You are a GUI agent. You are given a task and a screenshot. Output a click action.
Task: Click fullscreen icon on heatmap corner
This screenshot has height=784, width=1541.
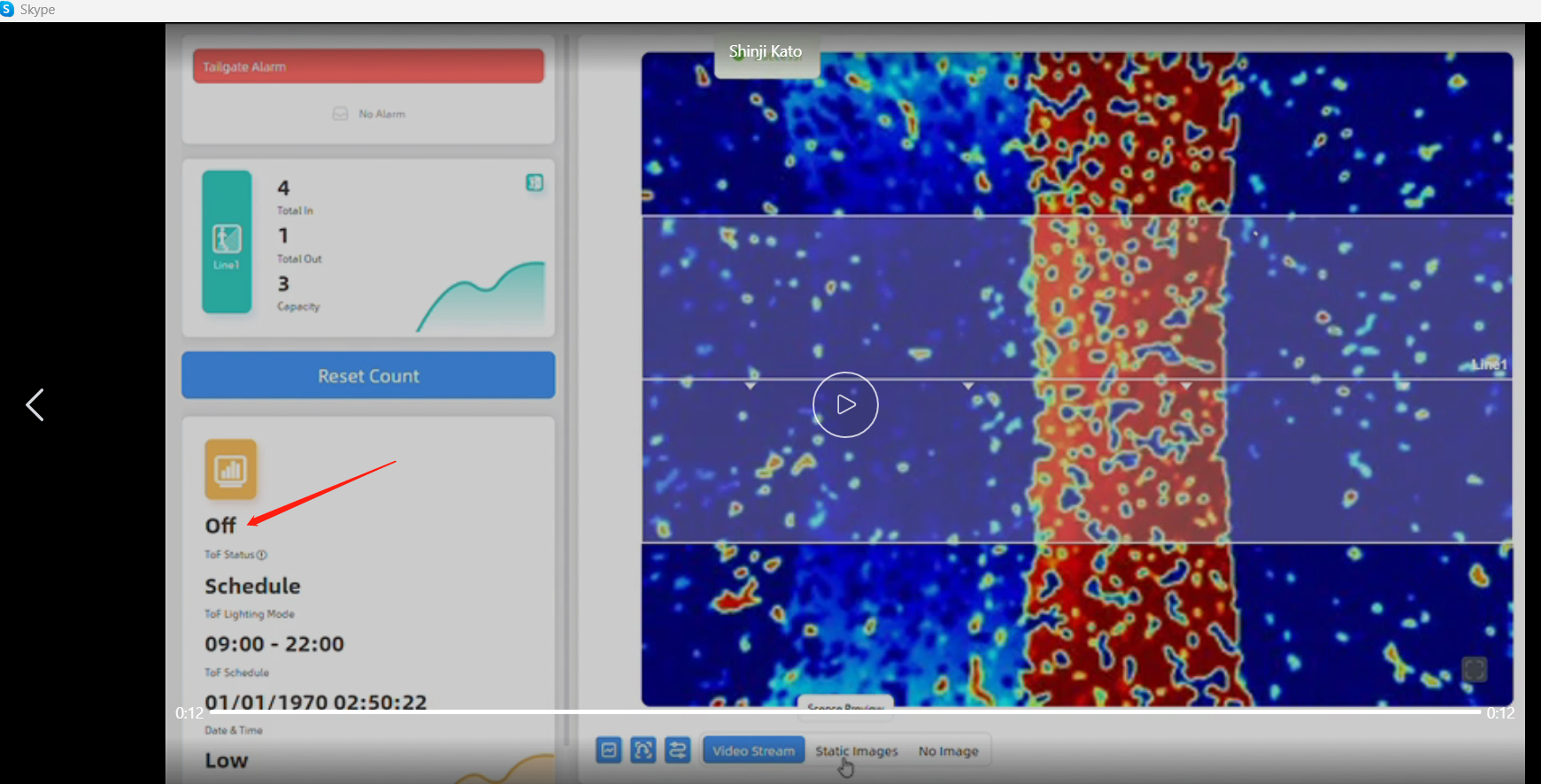(1475, 669)
